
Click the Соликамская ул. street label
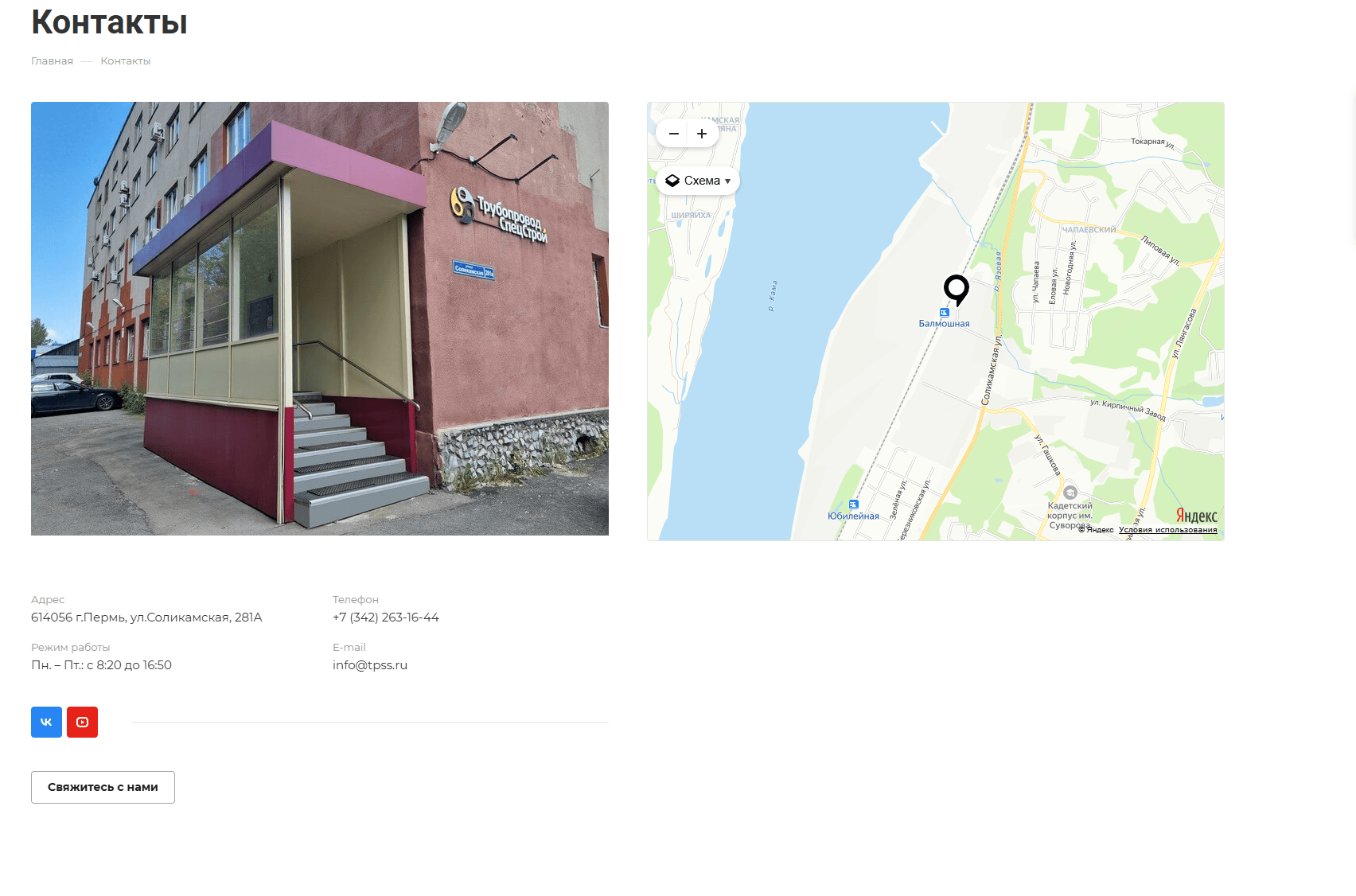tap(992, 371)
